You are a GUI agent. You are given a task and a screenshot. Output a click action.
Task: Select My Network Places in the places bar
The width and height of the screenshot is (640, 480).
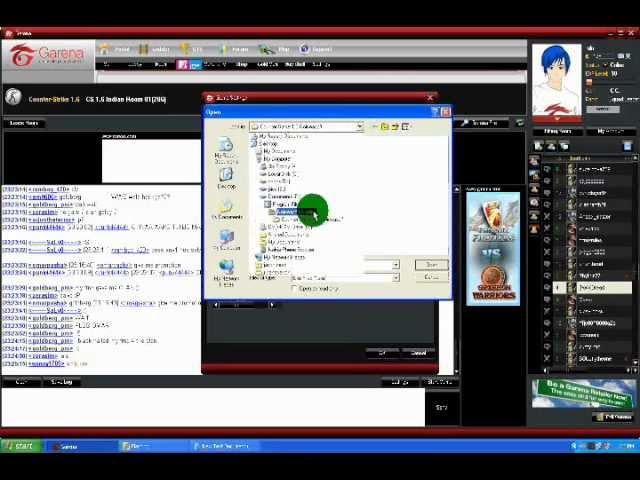click(x=226, y=273)
